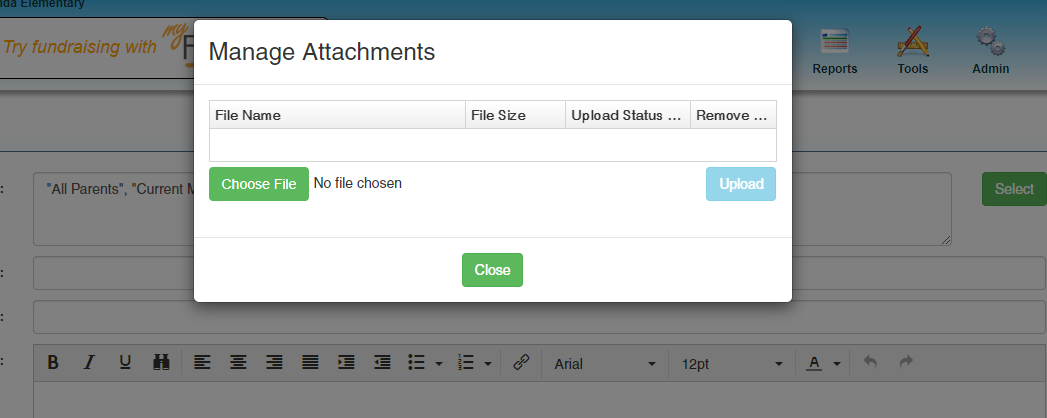This screenshot has height=418, width=1047.
Task: Increase indent of the paragraph
Action: coord(346,363)
